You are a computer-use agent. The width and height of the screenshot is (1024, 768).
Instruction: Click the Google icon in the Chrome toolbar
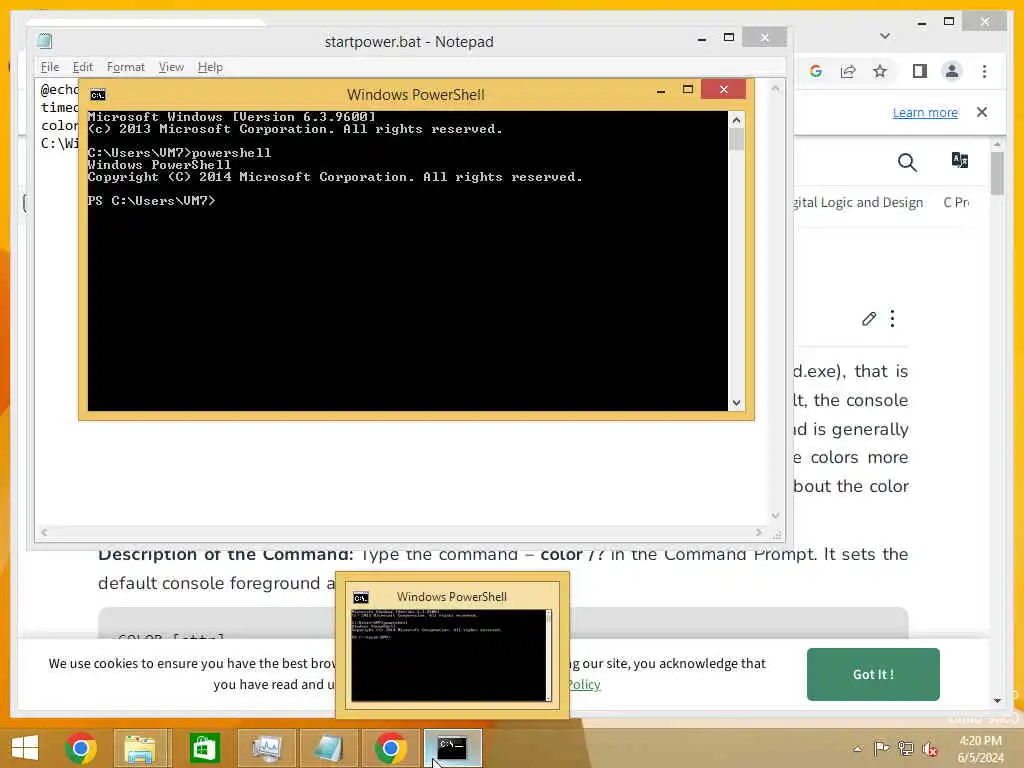click(x=816, y=71)
